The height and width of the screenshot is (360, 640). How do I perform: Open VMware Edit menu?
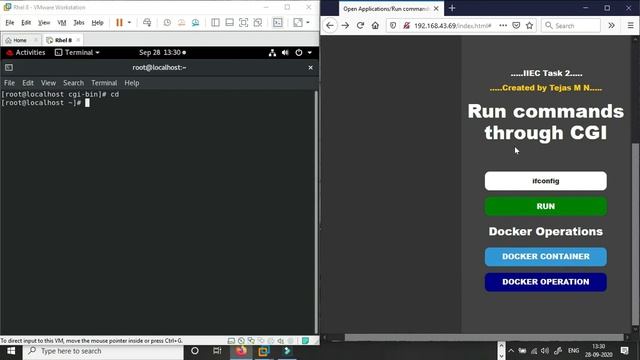26,22
